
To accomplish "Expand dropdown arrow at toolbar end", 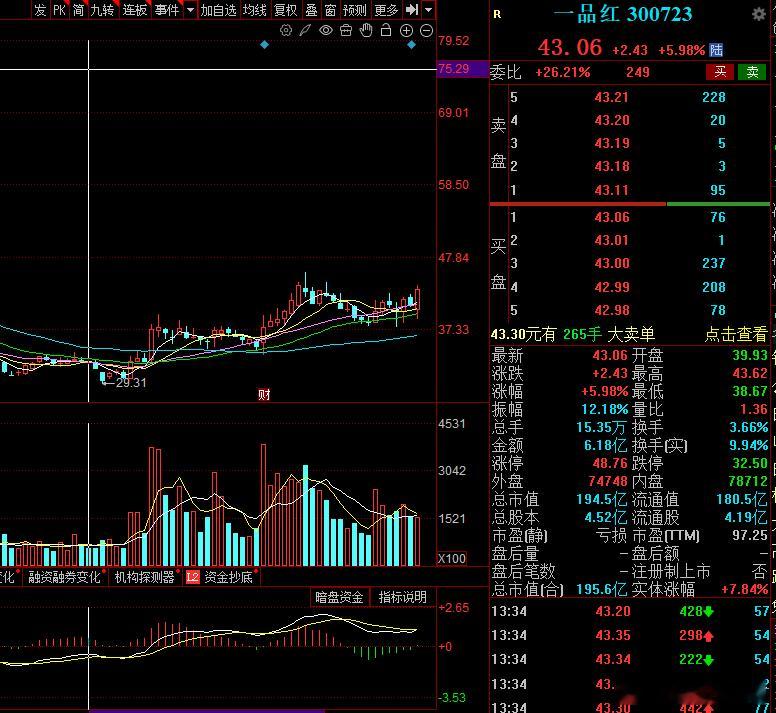I will (x=429, y=9).
